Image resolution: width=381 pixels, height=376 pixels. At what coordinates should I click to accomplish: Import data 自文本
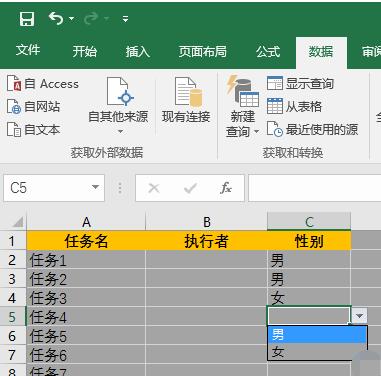[x=33, y=129]
